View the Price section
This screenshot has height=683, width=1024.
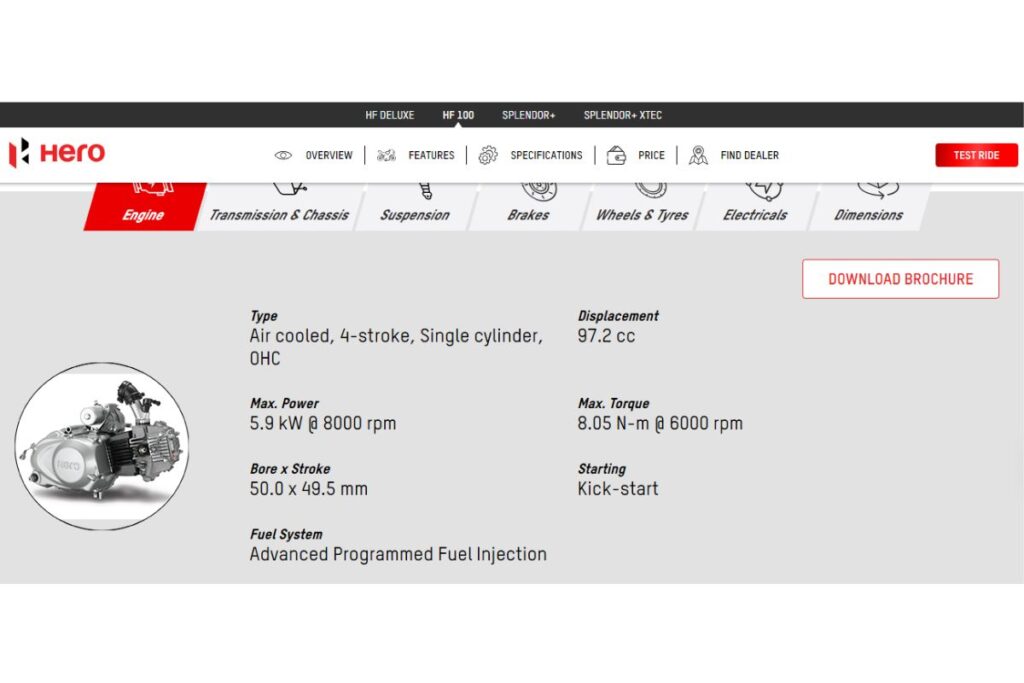[651, 155]
